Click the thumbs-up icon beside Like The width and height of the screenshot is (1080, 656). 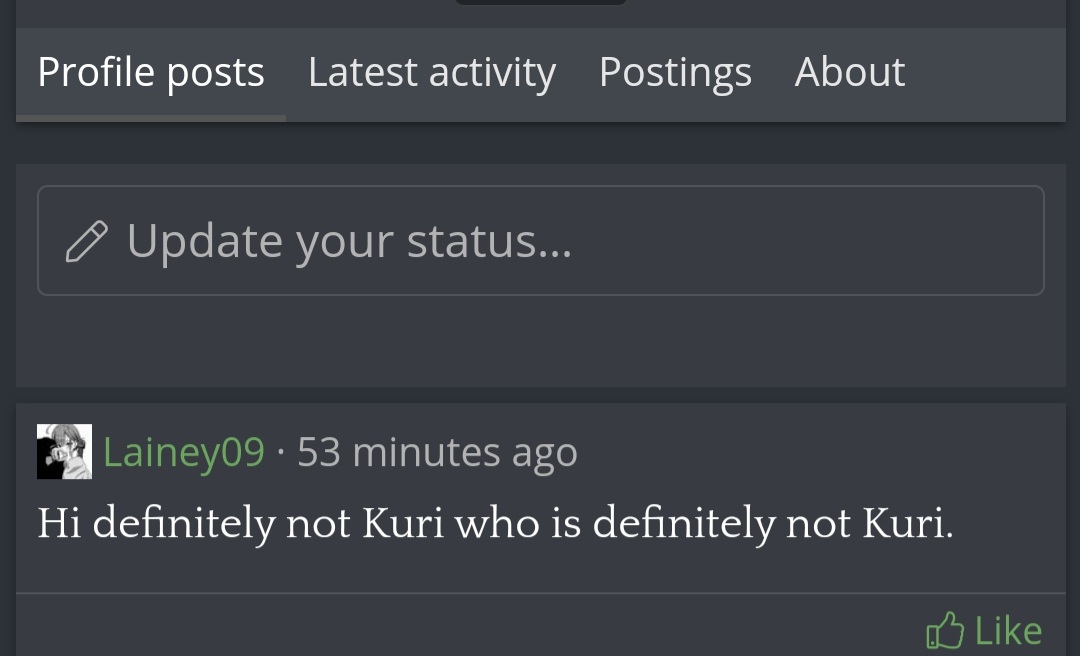coord(945,630)
